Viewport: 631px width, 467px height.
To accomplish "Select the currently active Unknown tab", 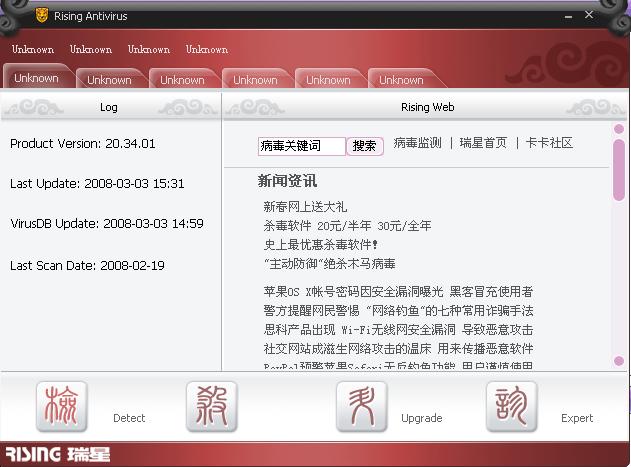I will tap(37, 77).
